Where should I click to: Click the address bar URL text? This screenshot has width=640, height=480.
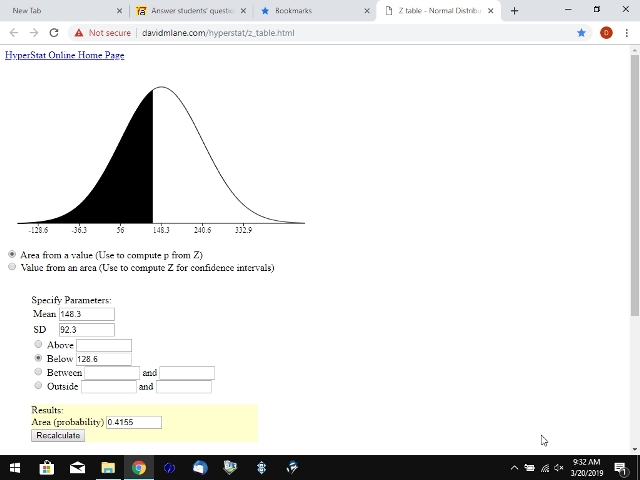pyautogui.click(x=218, y=33)
